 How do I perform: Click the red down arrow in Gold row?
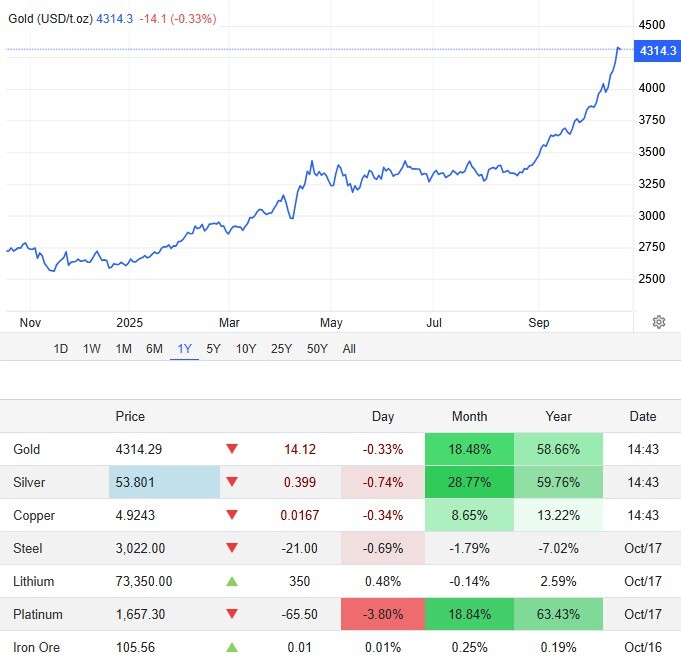[x=232, y=450]
